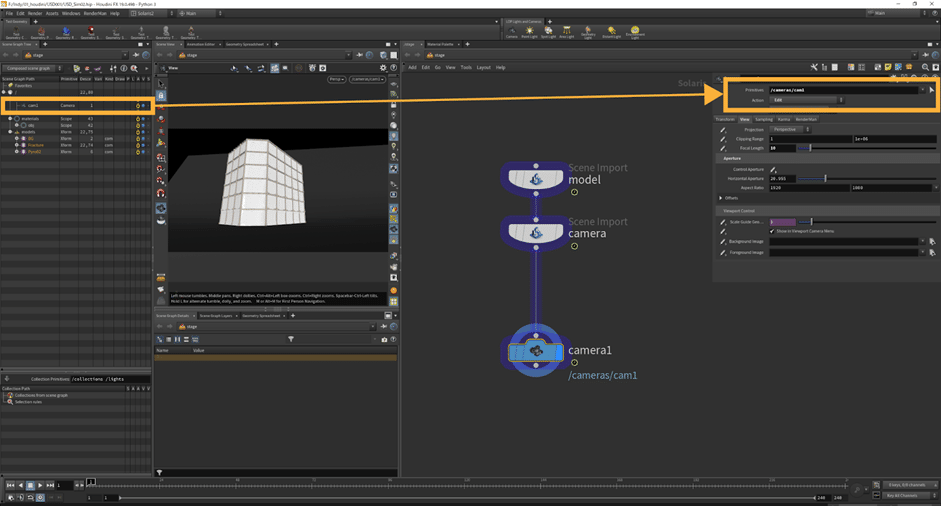941x506 pixels.
Task: Expand the Offsets section
Action: tap(721, 198)
